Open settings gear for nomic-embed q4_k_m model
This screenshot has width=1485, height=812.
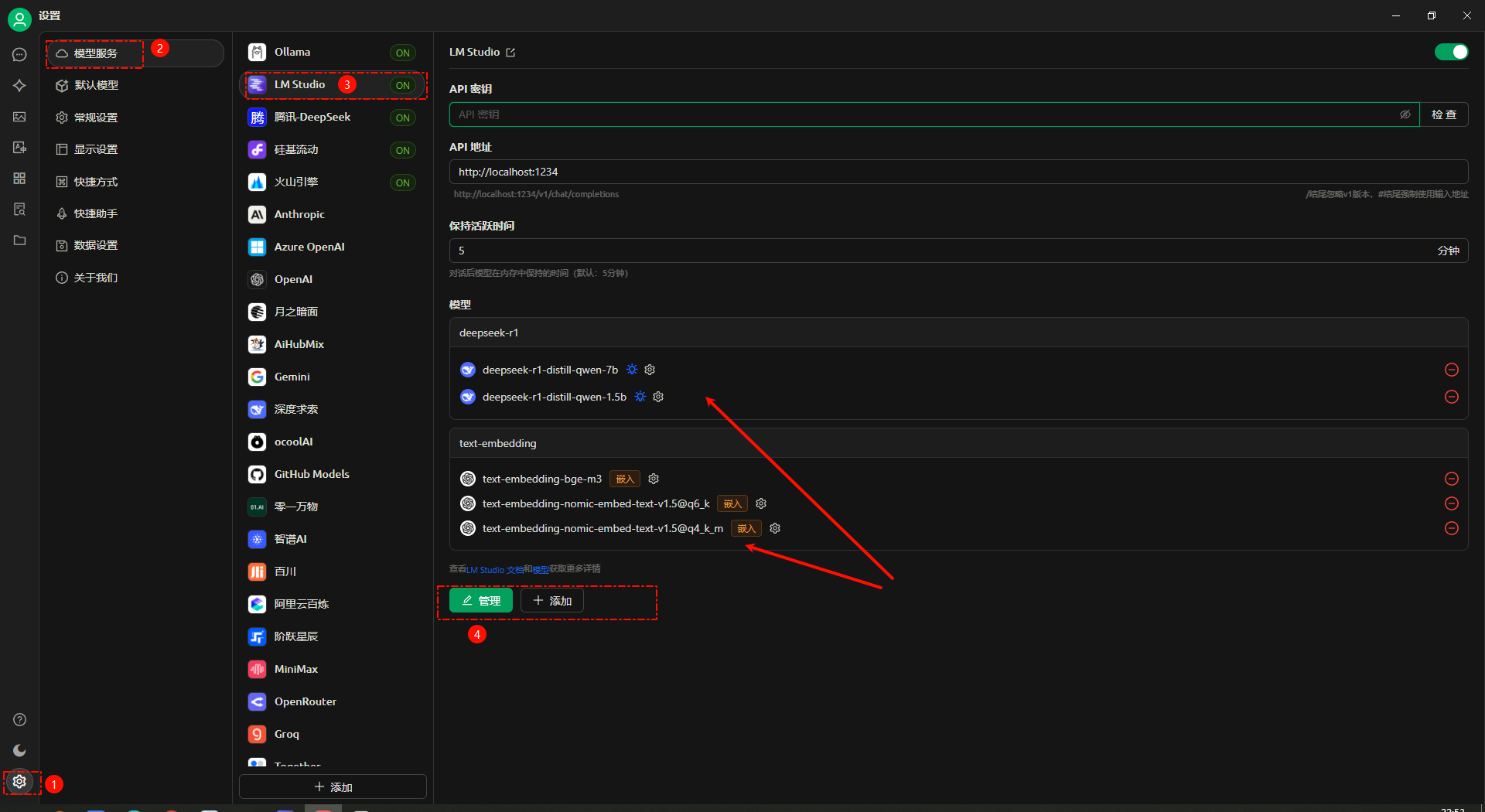pos(775,528)
